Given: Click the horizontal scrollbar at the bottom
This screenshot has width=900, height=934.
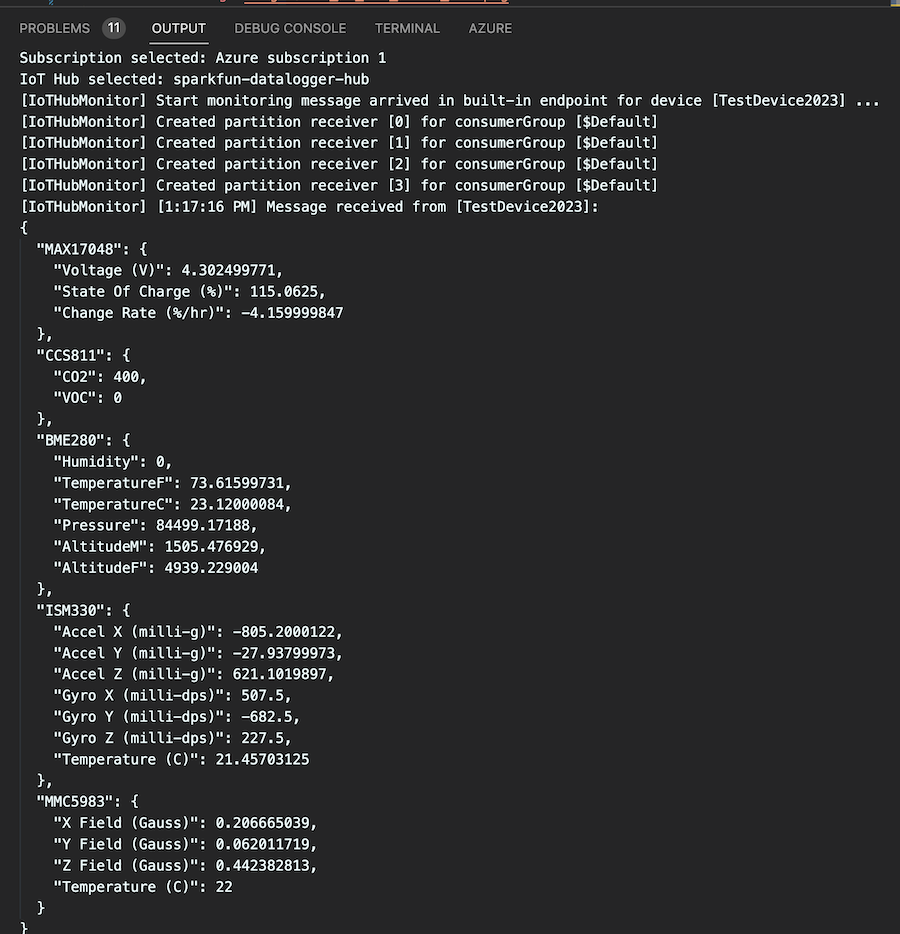Looking at the screenshot, I should [450, 930].
